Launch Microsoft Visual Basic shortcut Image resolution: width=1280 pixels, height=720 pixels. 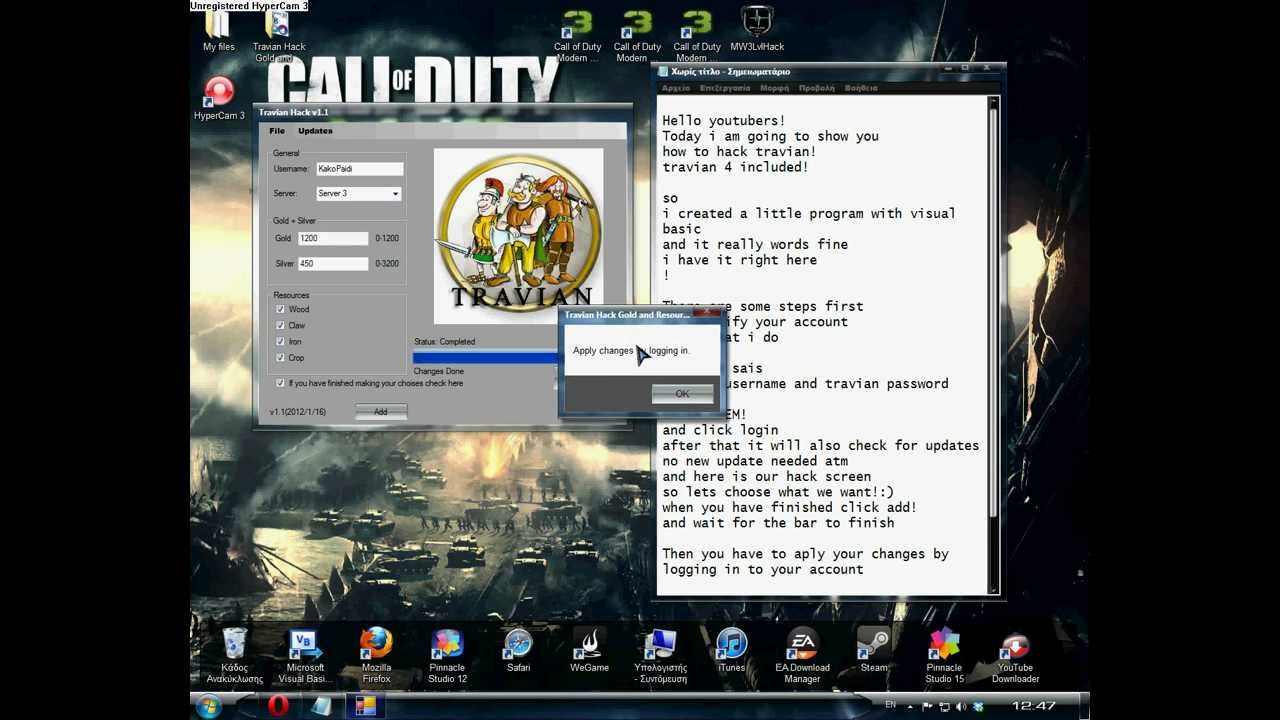(x=305, y=656)
